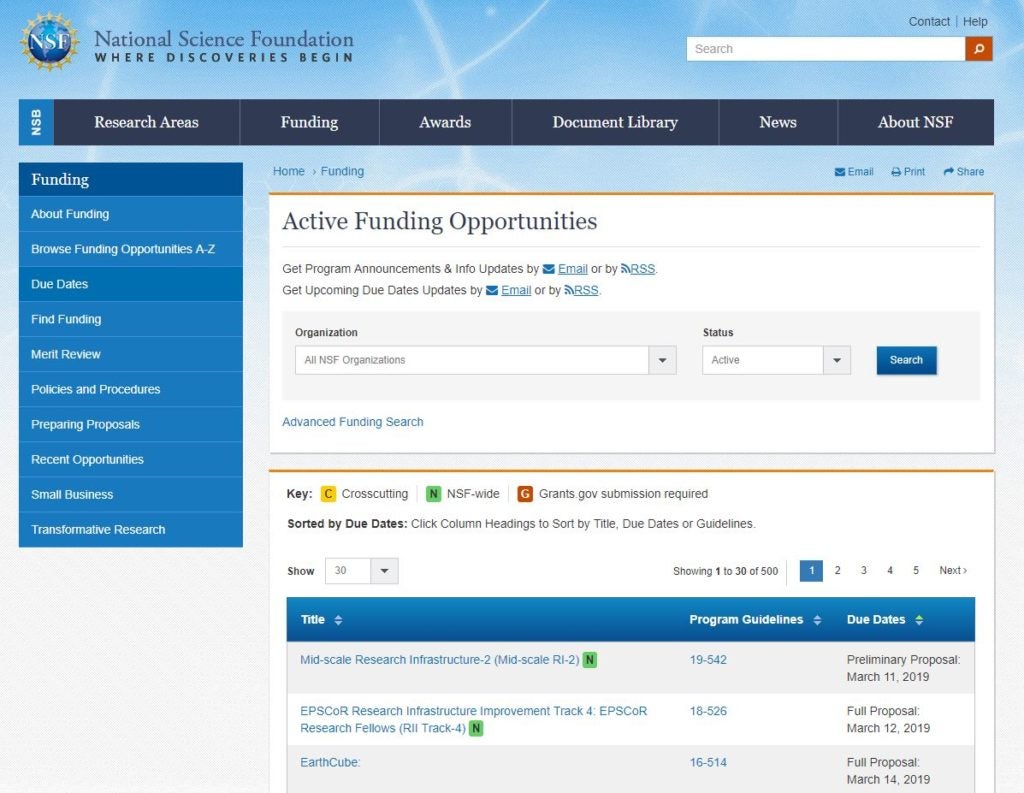Go to results page 4

pyautogui.click(x=889, y=570)
